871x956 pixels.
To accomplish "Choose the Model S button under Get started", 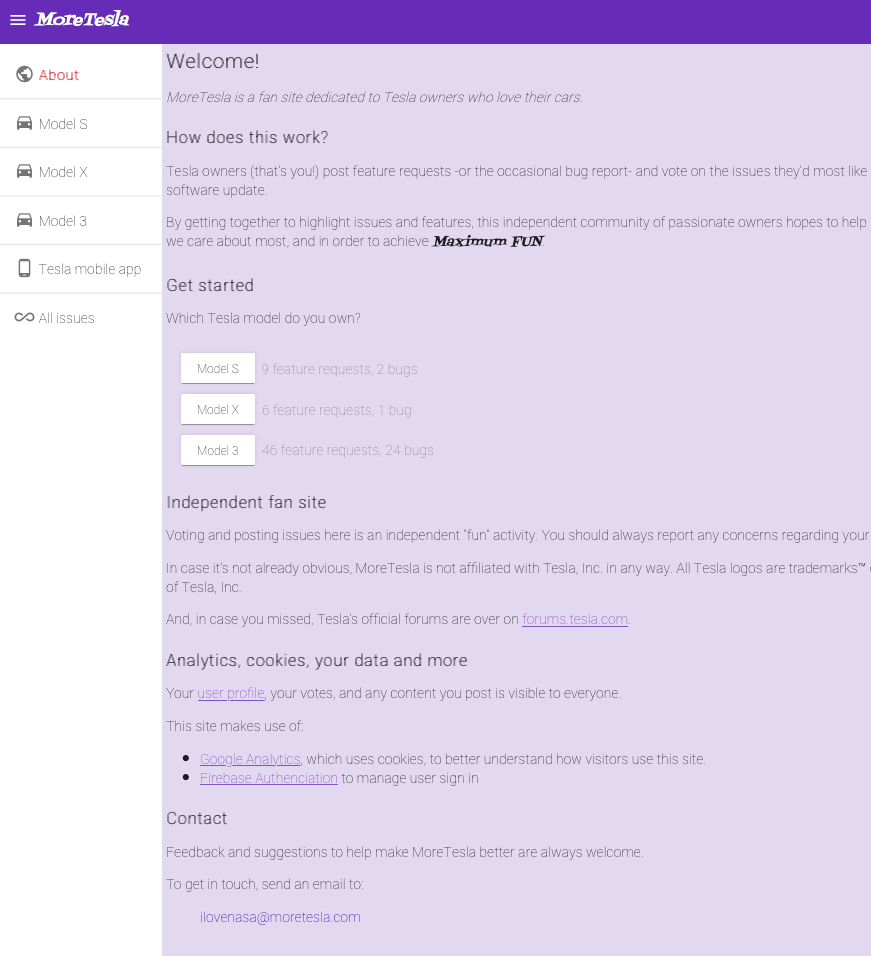I will coord(218,368).
